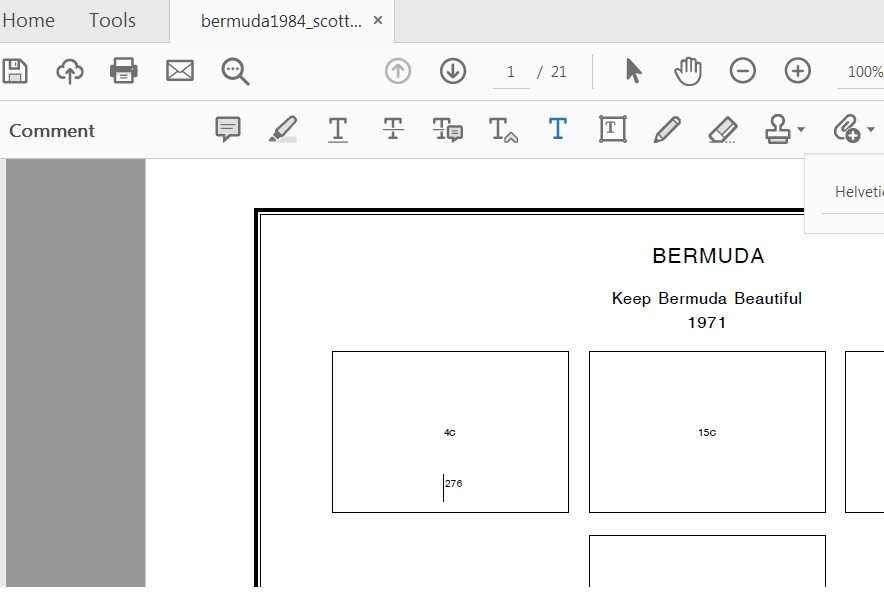Click the cloud upload icon
This screenshot has width=884, height=600.
(69, 71)
